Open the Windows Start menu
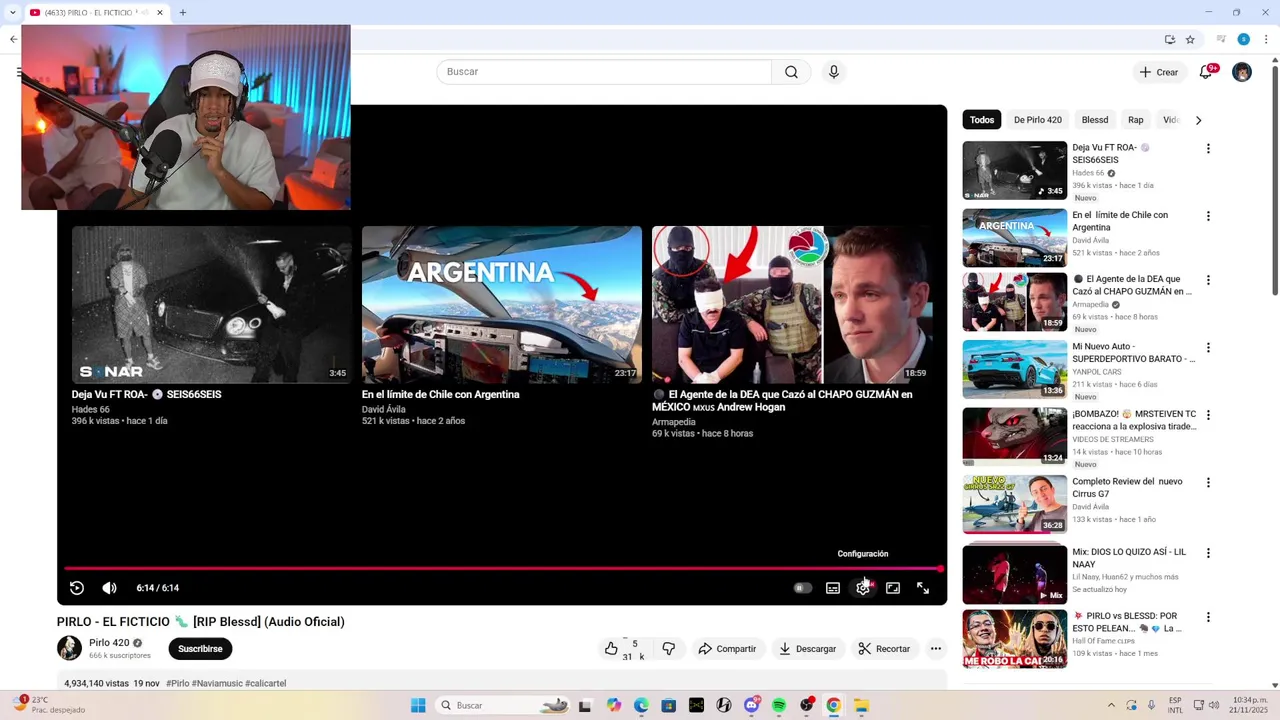The height and width of the screenshot is (720, 1280). (x=418, y=705)
